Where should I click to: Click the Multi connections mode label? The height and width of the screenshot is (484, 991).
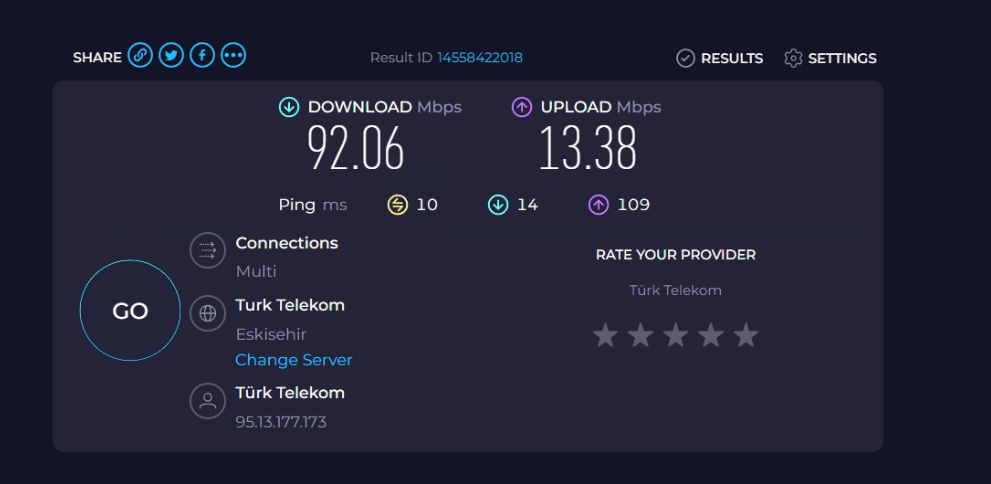pyautogui.click(x=256, y=272)
